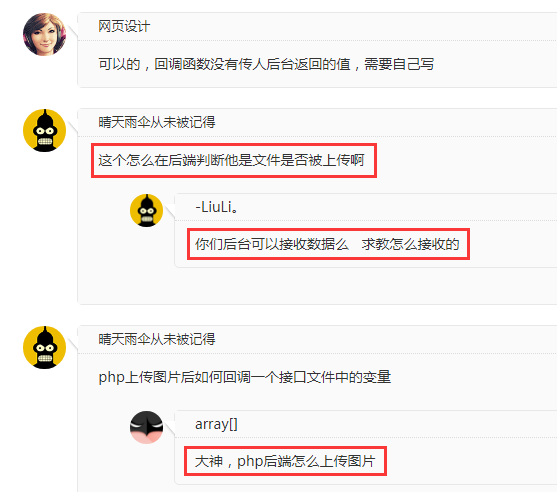This screenshot has width=557, height=492.
Task: Click empty space below the -LiuLi。 reply card
Action: 316,286
